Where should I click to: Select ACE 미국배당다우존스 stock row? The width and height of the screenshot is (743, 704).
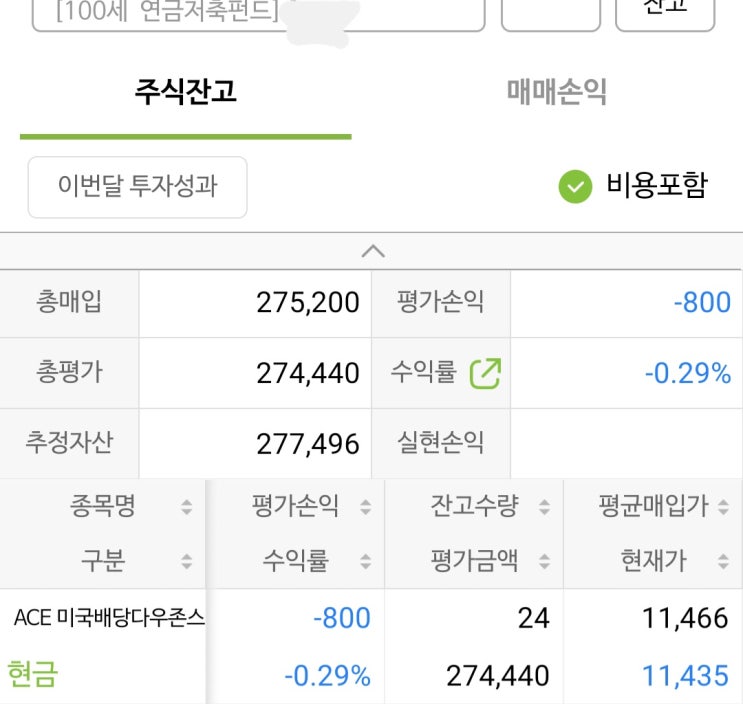coord(109,618)
